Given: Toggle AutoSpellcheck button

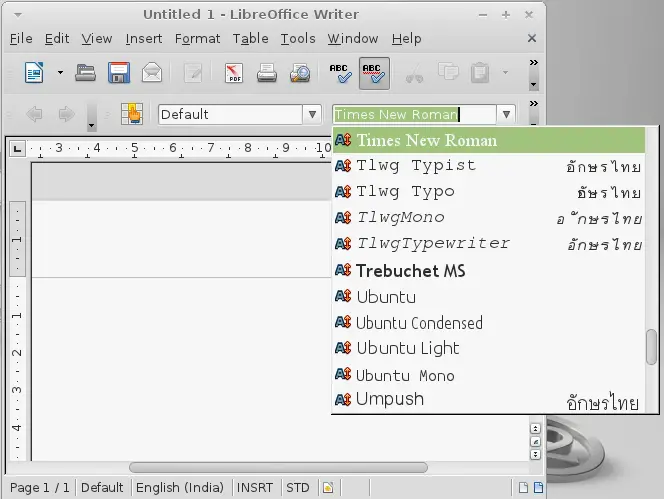Looking at the screenshot, I should tap(374, 73).
